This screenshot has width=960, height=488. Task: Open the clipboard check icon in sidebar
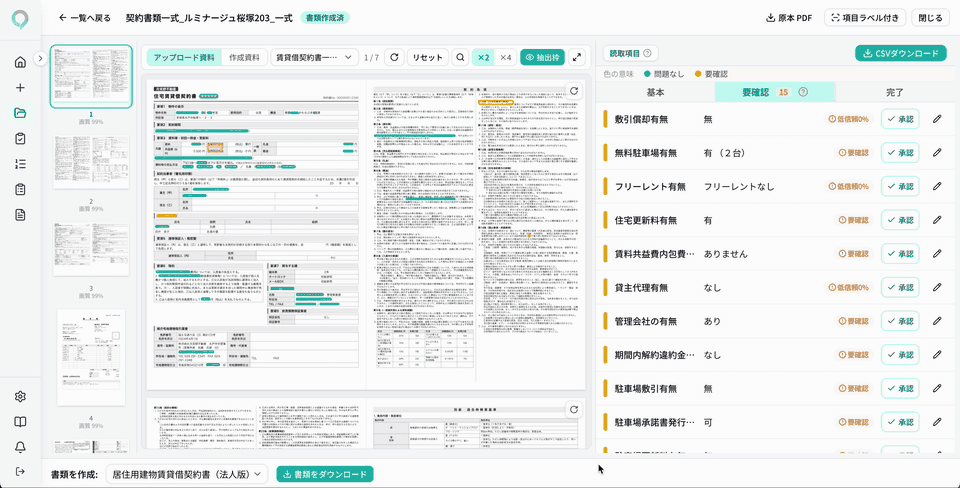pos(20,138)
